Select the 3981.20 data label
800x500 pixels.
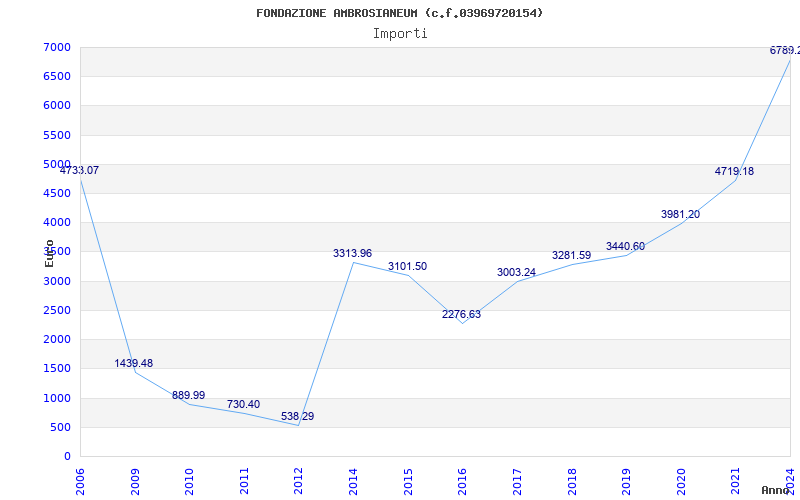click(x=681, y=215)
